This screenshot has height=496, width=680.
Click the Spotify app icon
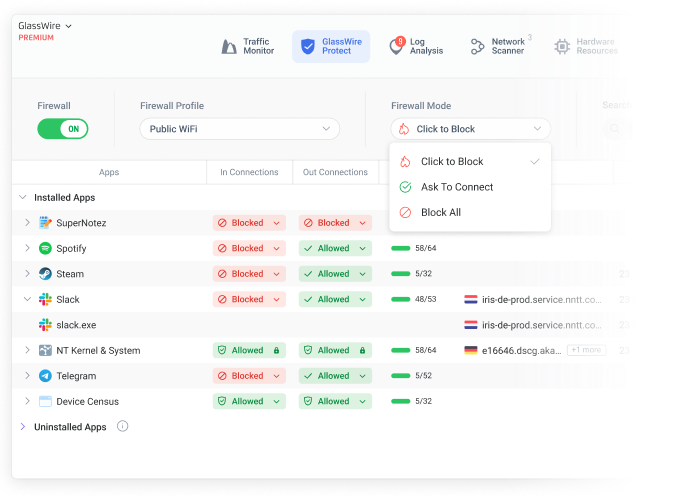click(x=45, y=248)
